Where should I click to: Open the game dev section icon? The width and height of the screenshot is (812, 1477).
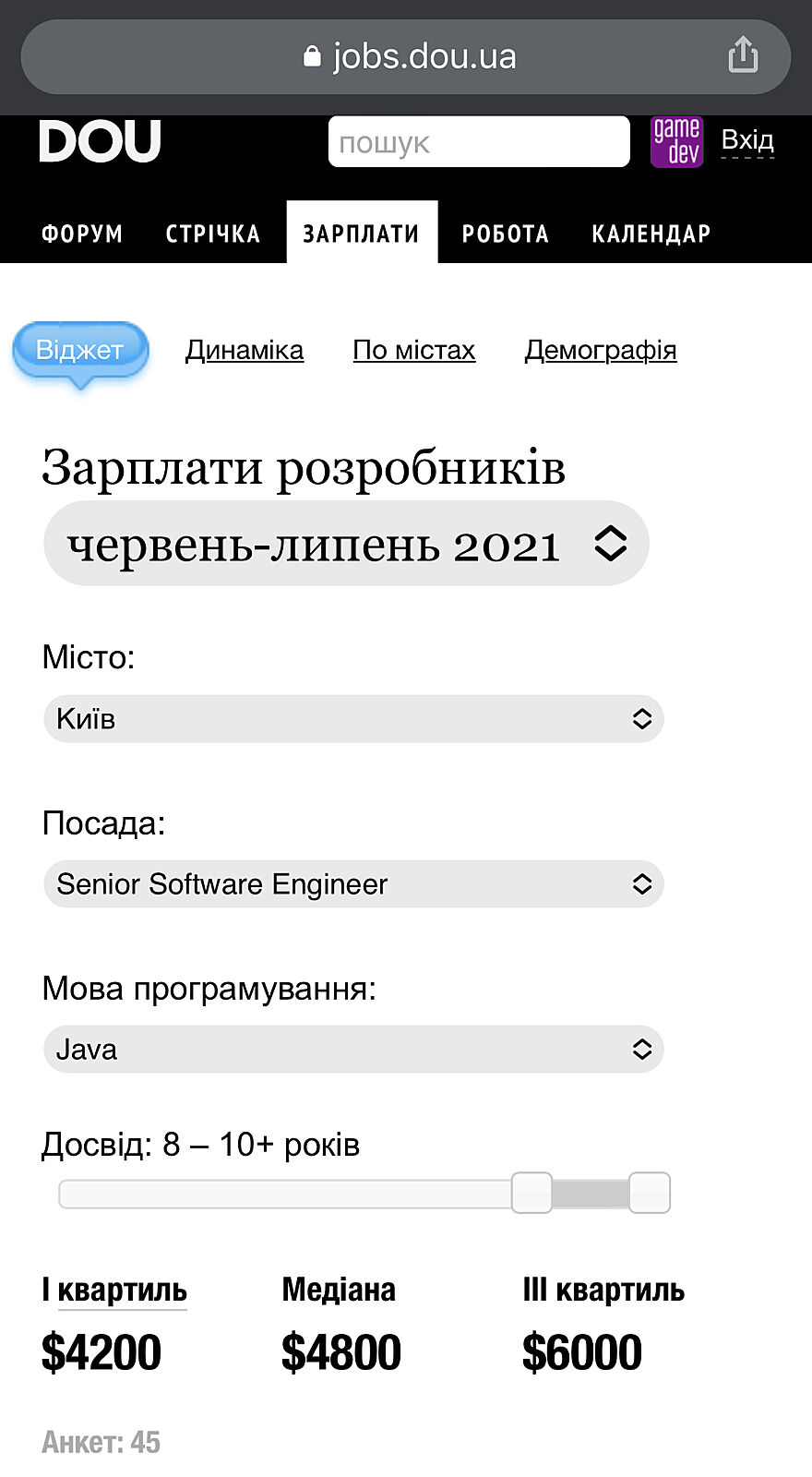[676, 141]
